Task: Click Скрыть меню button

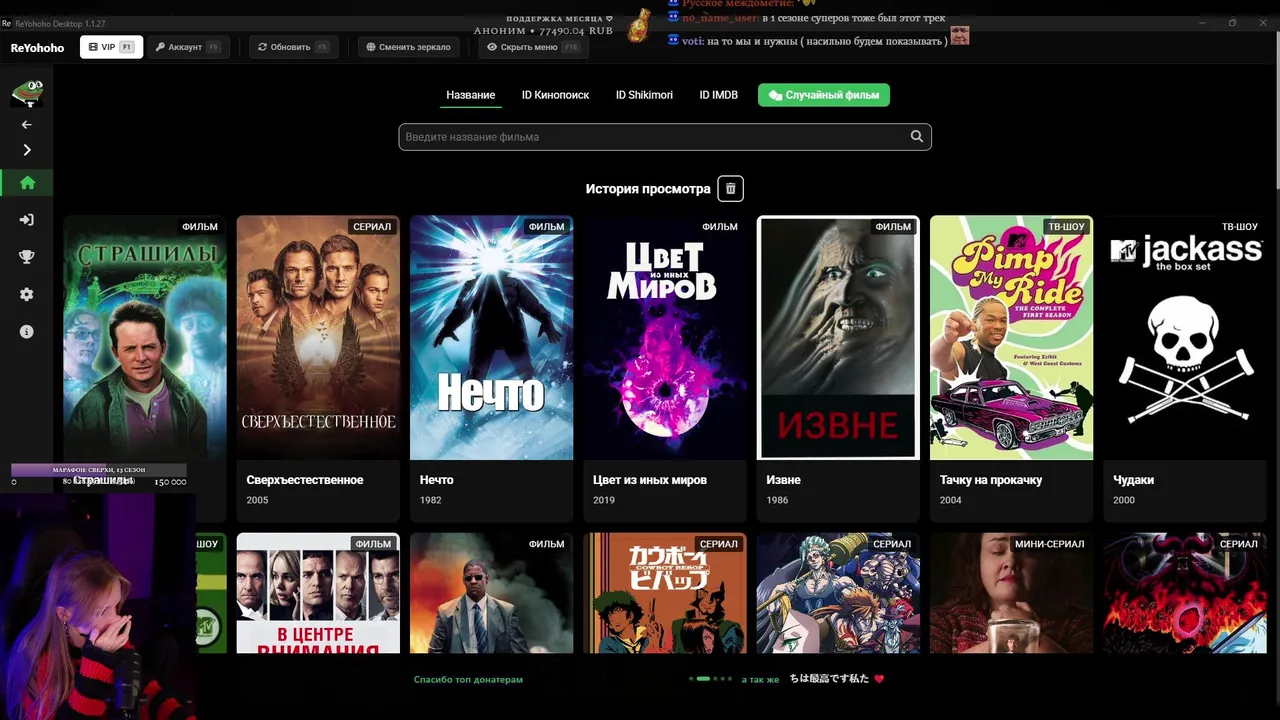Action: [533, 47]
